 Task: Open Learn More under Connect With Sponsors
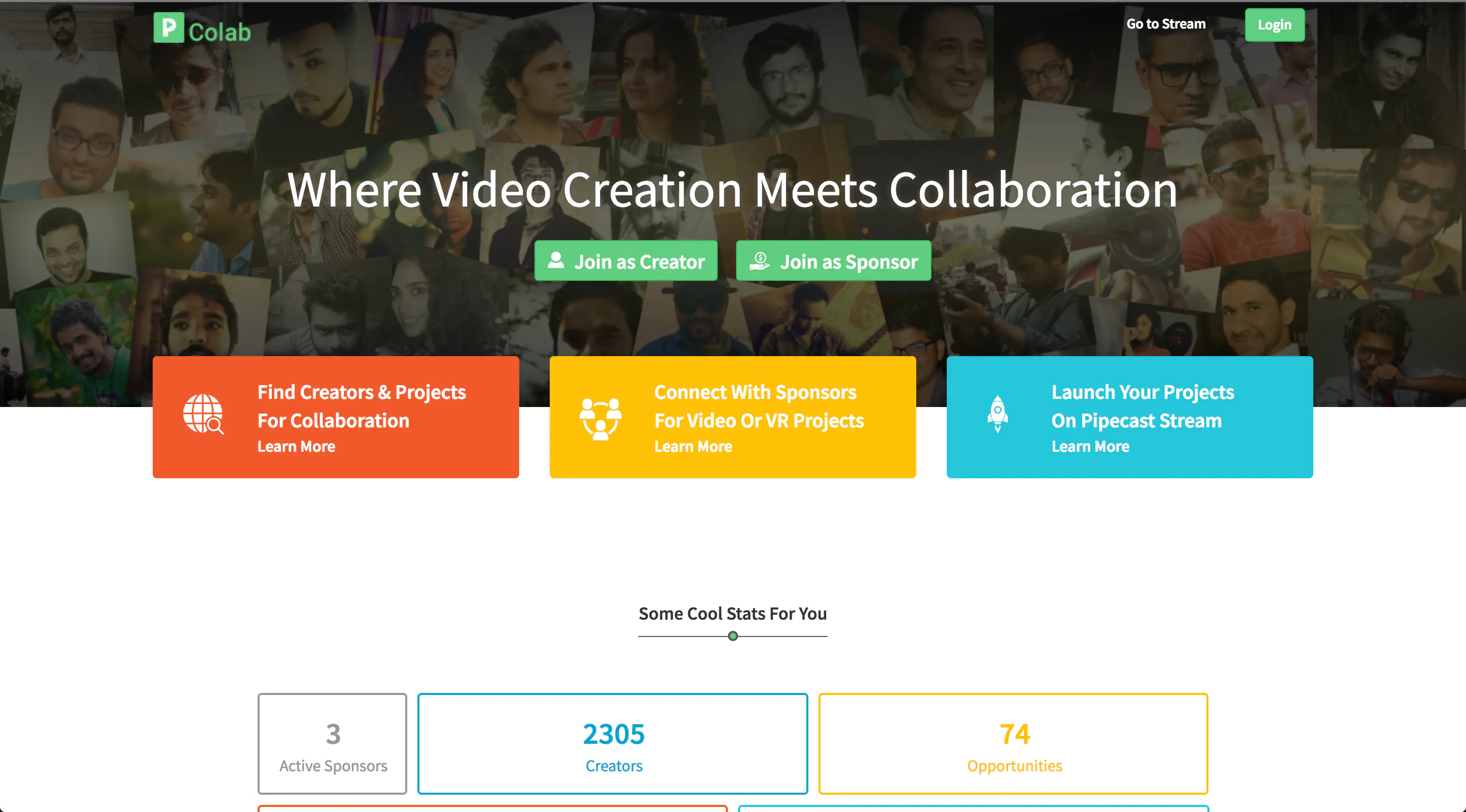click(693, 446)
